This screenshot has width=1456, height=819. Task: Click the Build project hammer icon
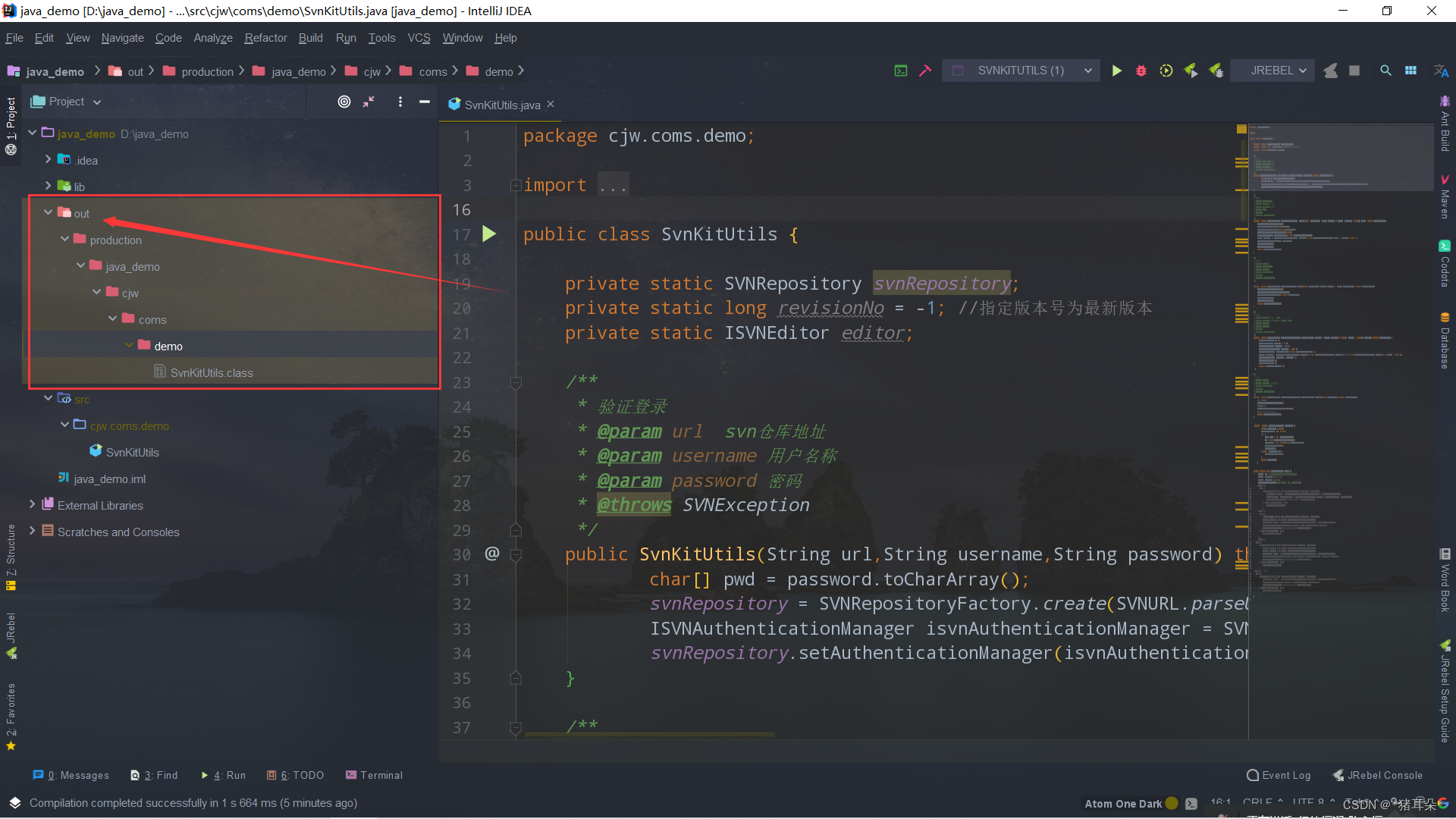tap(924, 71)
